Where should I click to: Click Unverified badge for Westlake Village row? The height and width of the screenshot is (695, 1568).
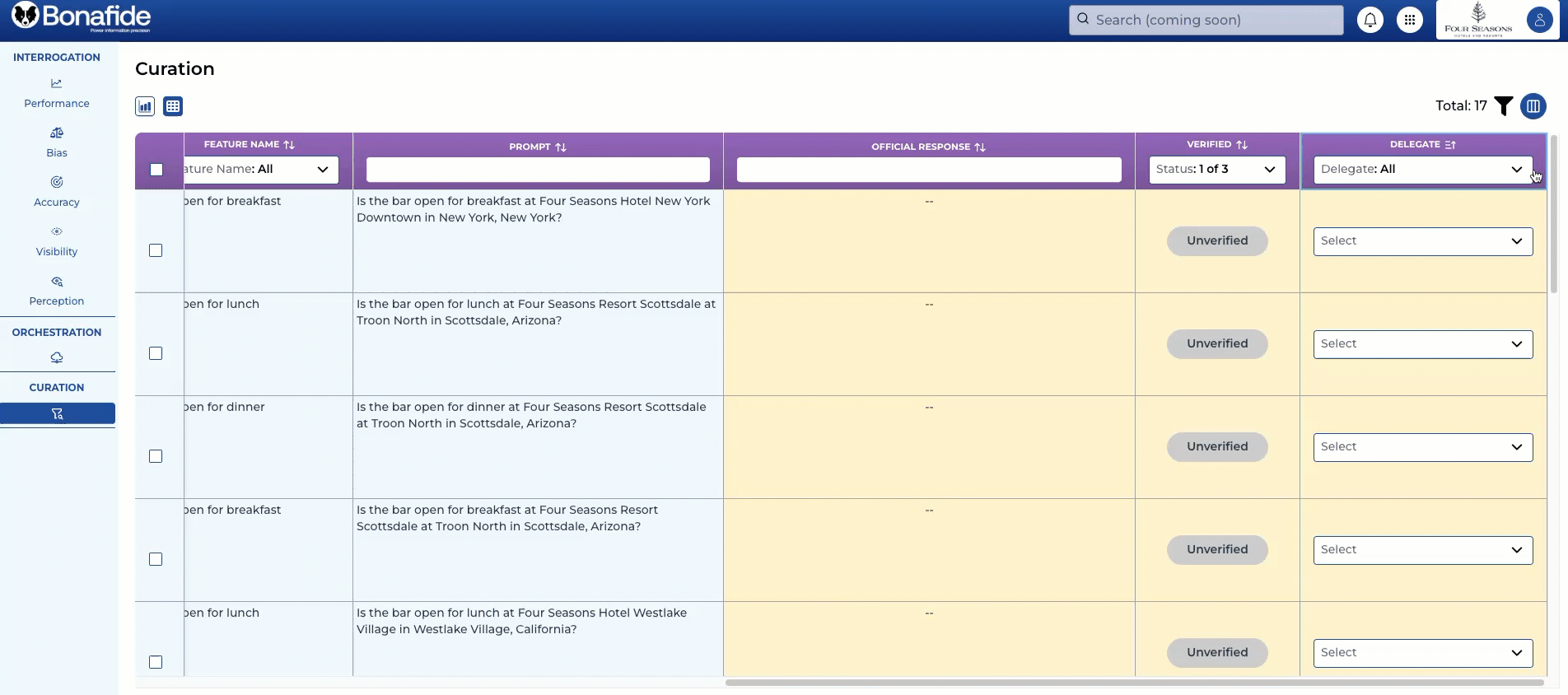pyautogui.click(x=1216, y=653)
